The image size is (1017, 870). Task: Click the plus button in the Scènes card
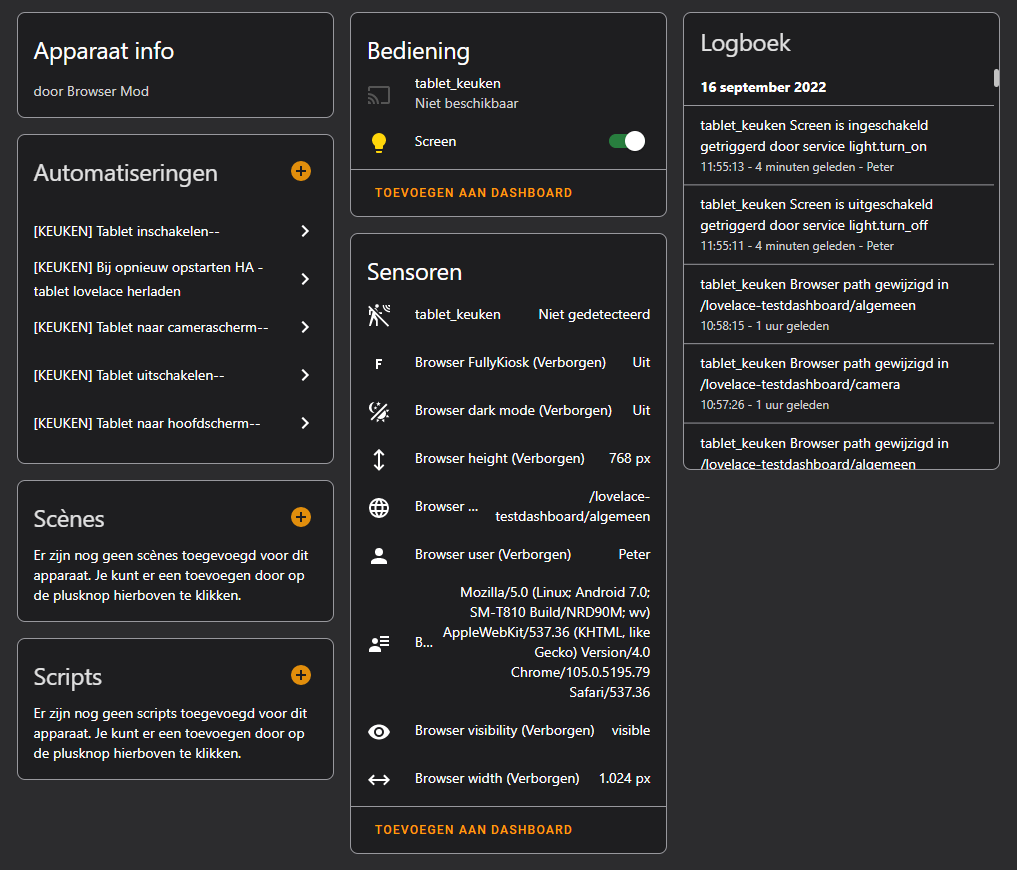pos(300,517)
